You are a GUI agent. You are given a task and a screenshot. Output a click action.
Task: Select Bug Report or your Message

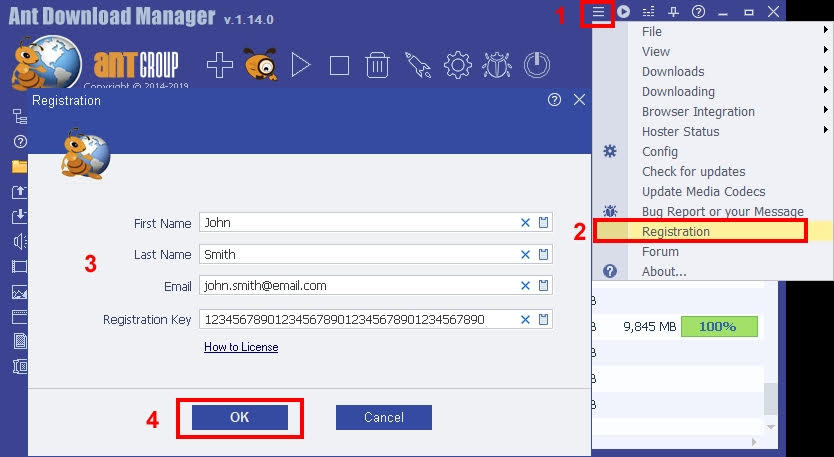[712, 211]
